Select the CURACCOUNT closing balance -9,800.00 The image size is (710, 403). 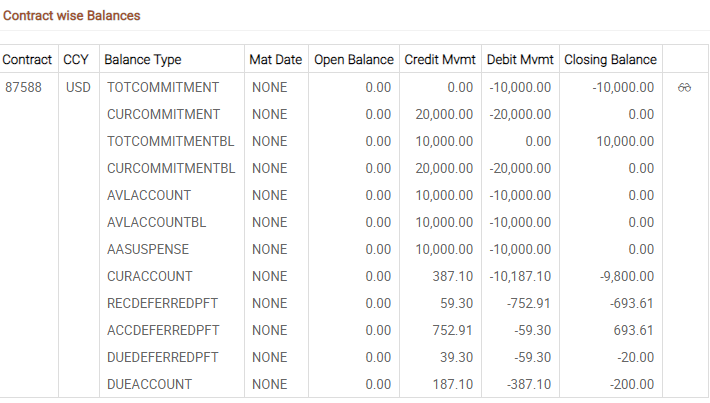626,276
